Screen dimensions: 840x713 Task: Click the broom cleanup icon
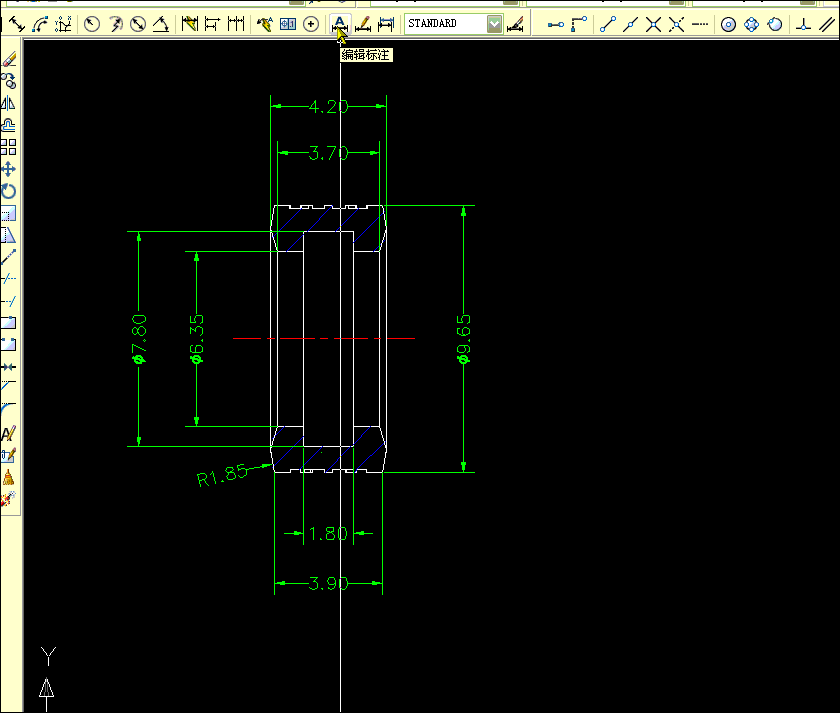click(9, 477)
